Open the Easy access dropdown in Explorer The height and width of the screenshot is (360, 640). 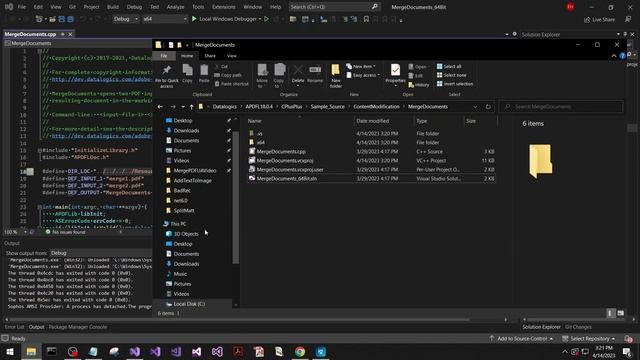[x=363, y=75]
